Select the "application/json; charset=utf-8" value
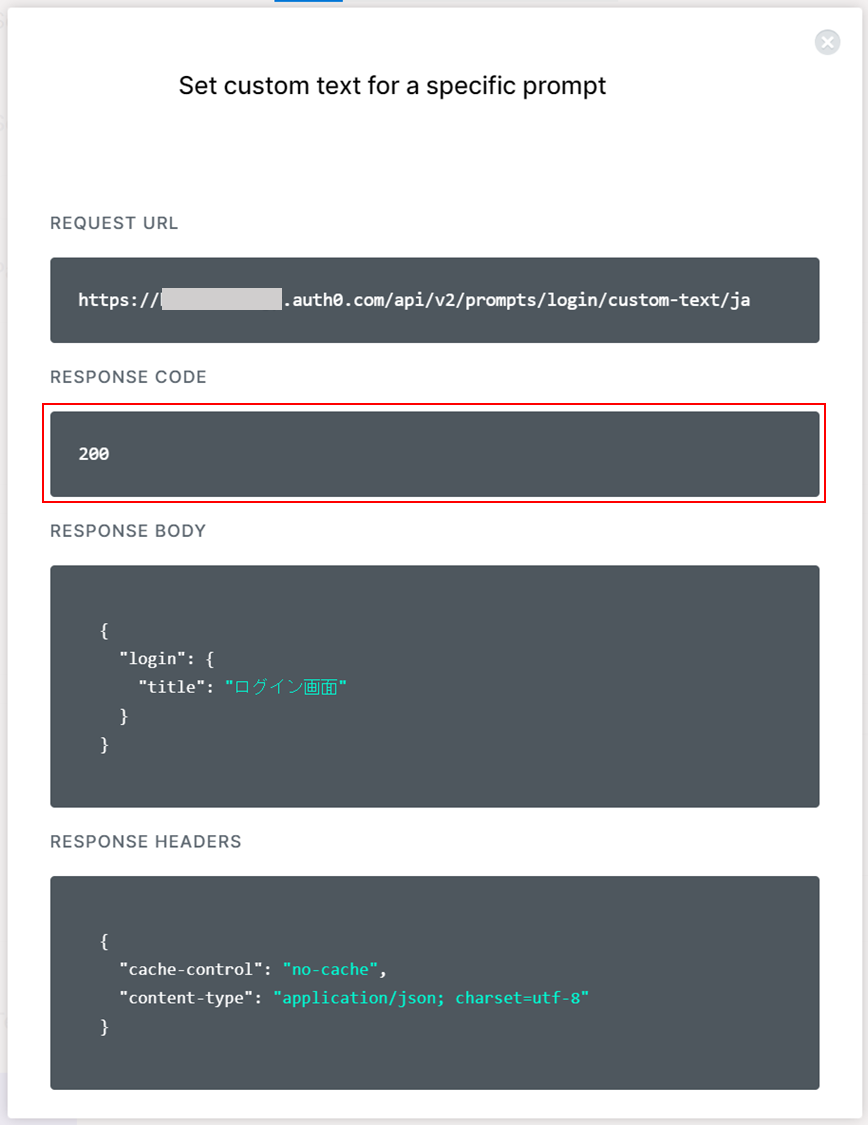Image resolution: width=868 pixels, height=1125 pixels. [433, 997]
